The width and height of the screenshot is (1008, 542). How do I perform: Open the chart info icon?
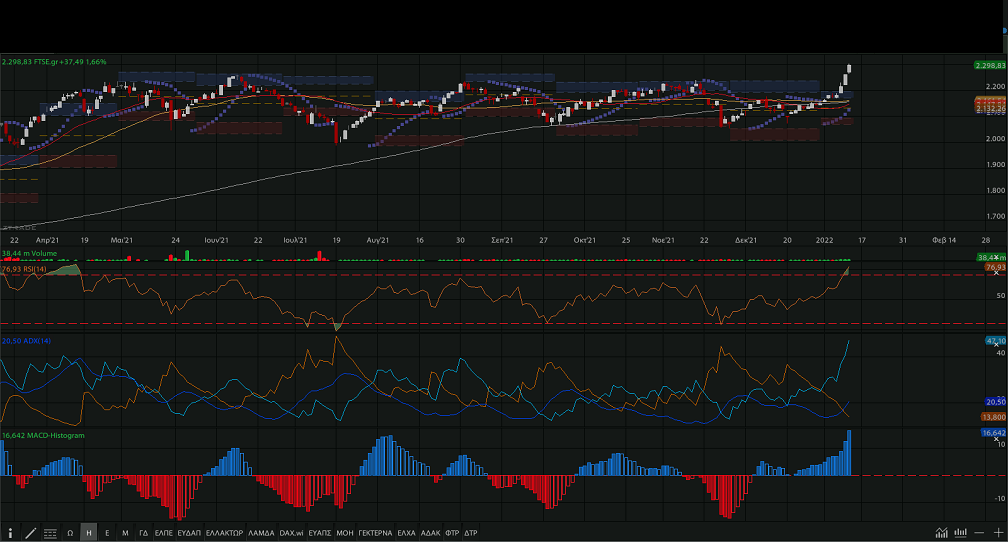click(x=10, y=533)
